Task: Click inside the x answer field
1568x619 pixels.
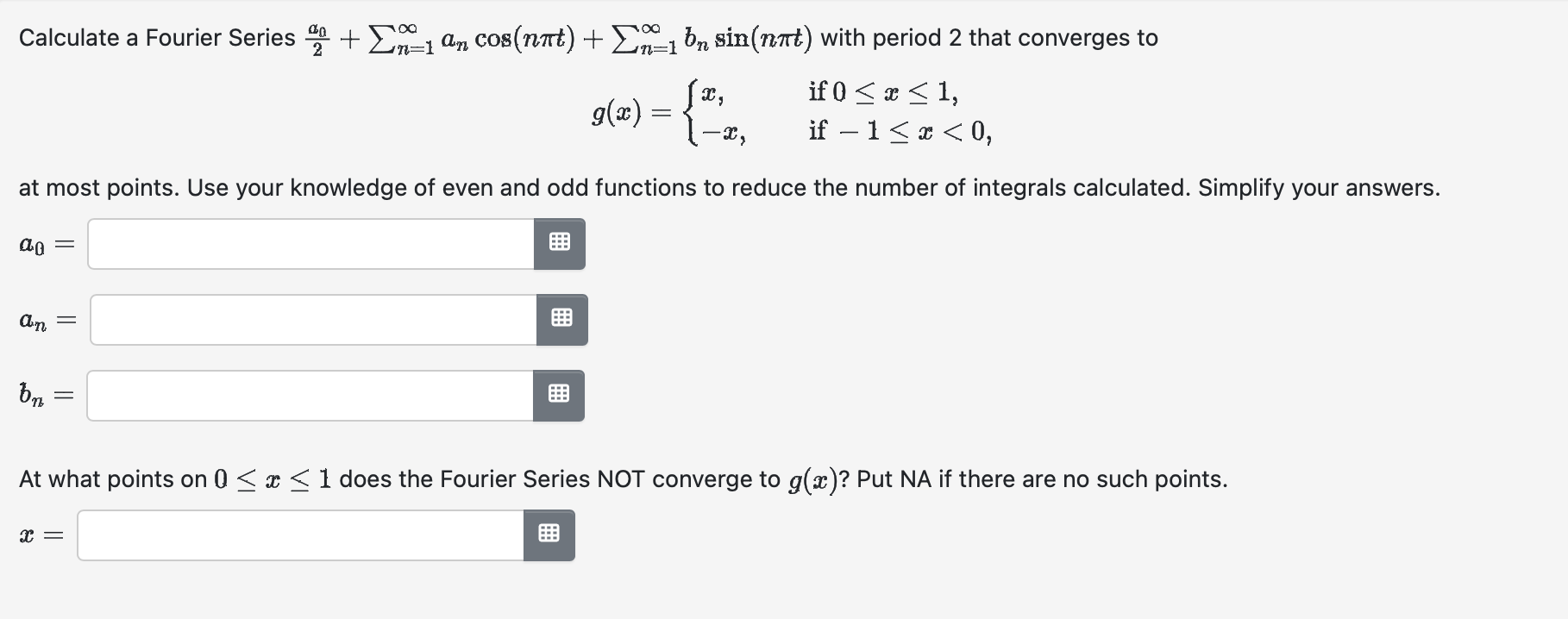Action: [x=302, y=535]
